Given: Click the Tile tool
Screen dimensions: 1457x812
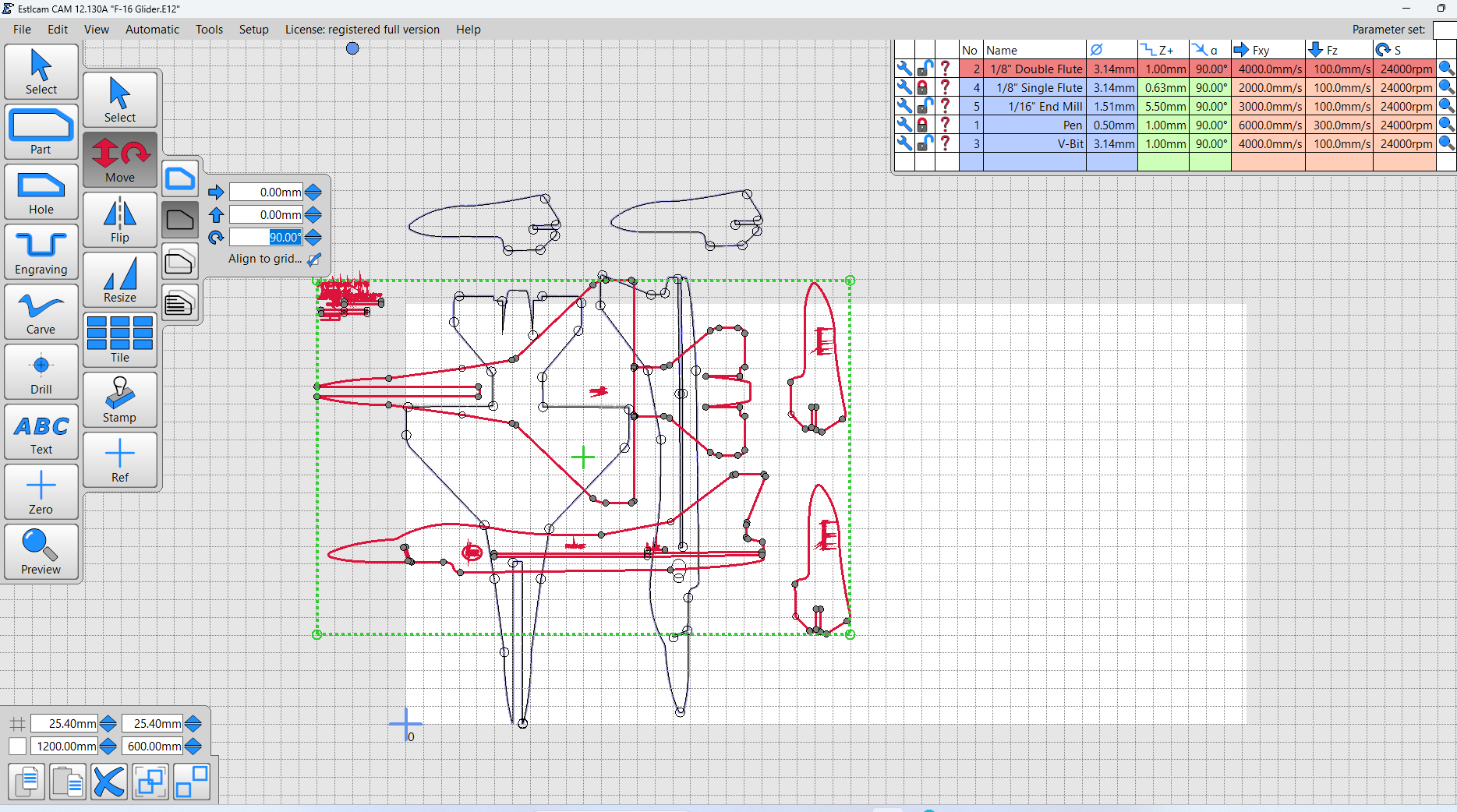Looking at the screenshot, I should click(120, 340).
